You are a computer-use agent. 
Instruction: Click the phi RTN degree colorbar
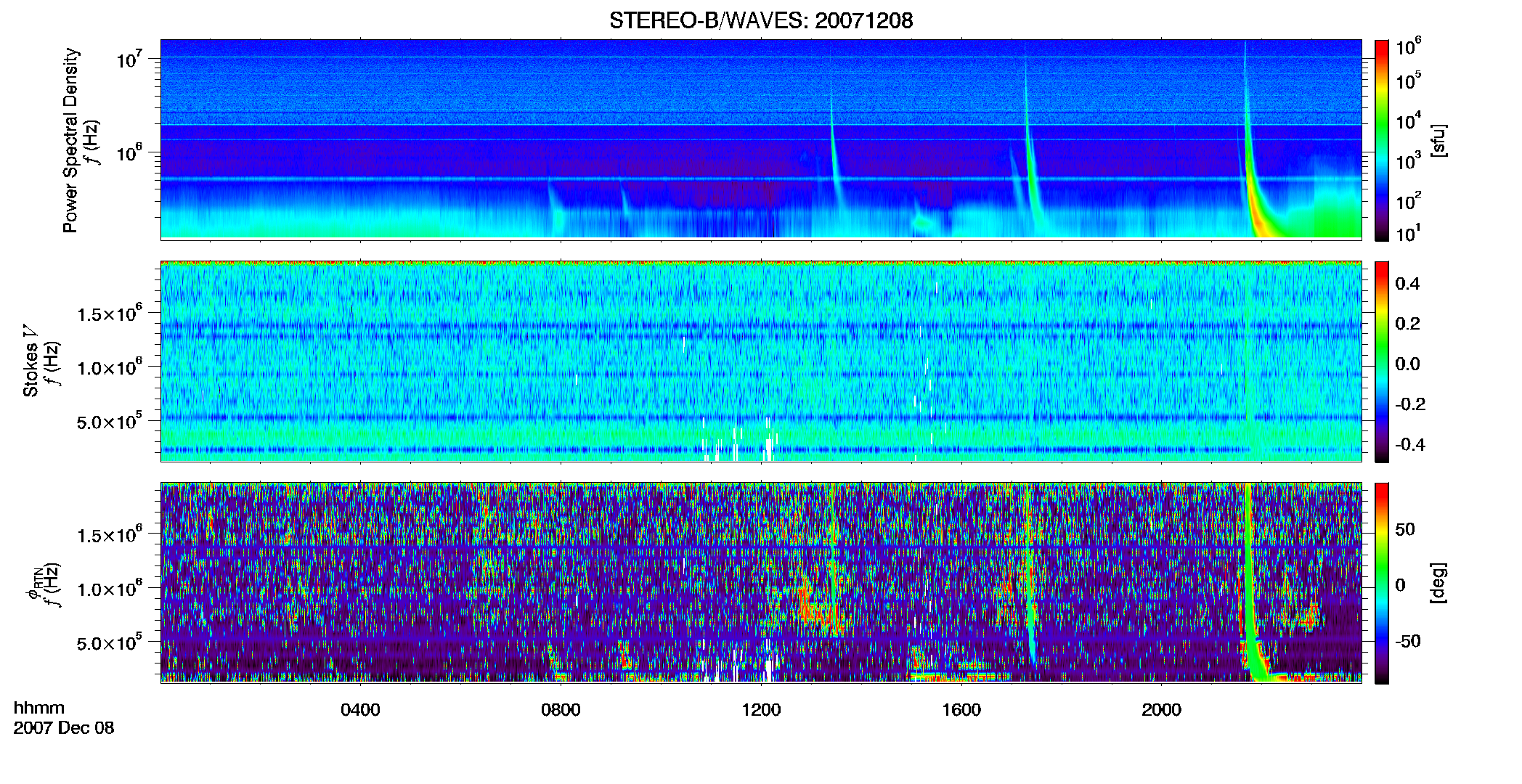(1382, 583)
